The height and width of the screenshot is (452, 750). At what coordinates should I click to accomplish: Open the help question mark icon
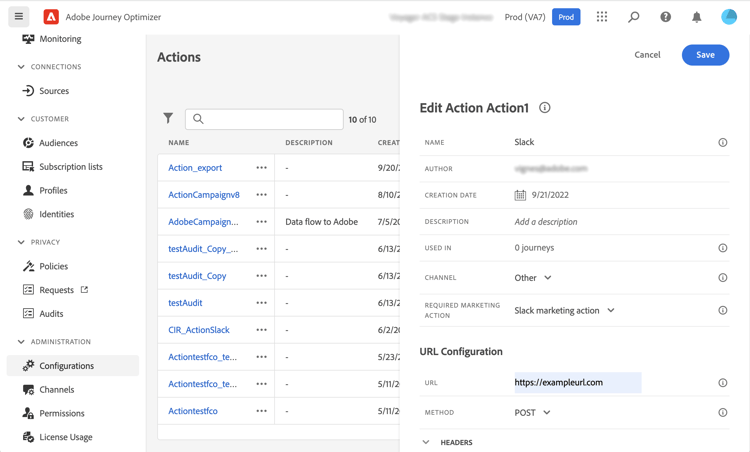[x=666, y=17]
